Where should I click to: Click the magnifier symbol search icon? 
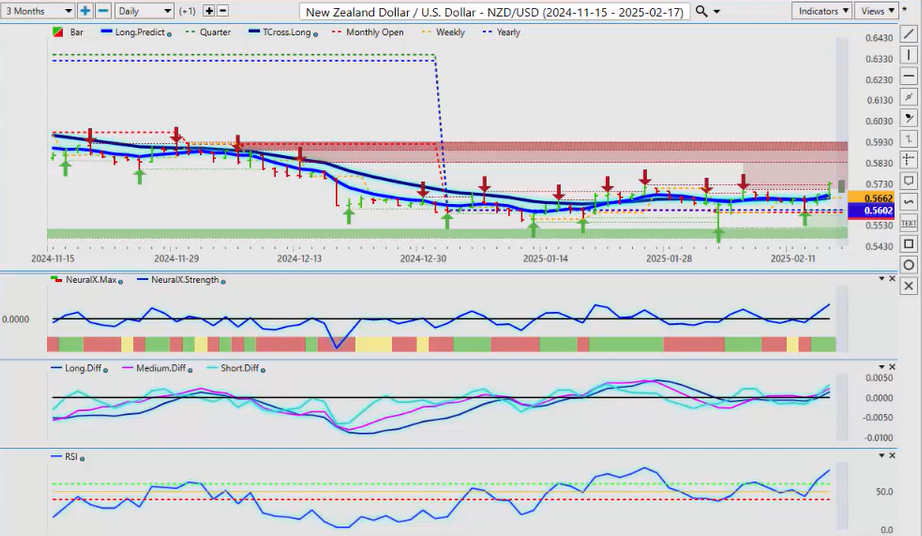coord(701,11)
